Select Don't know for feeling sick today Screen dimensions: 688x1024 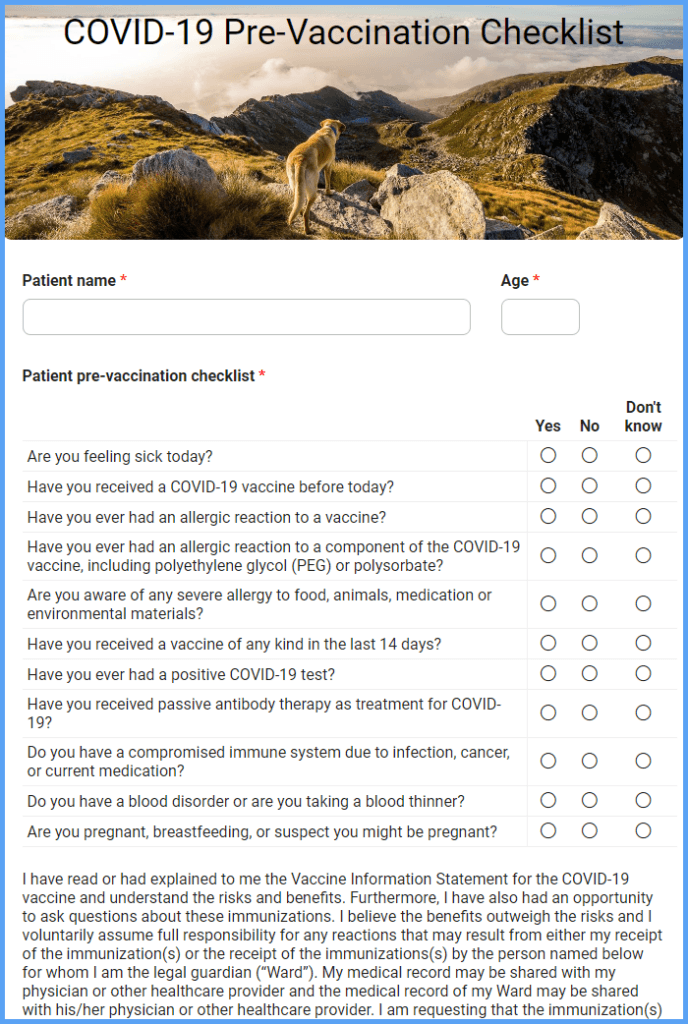643,455
